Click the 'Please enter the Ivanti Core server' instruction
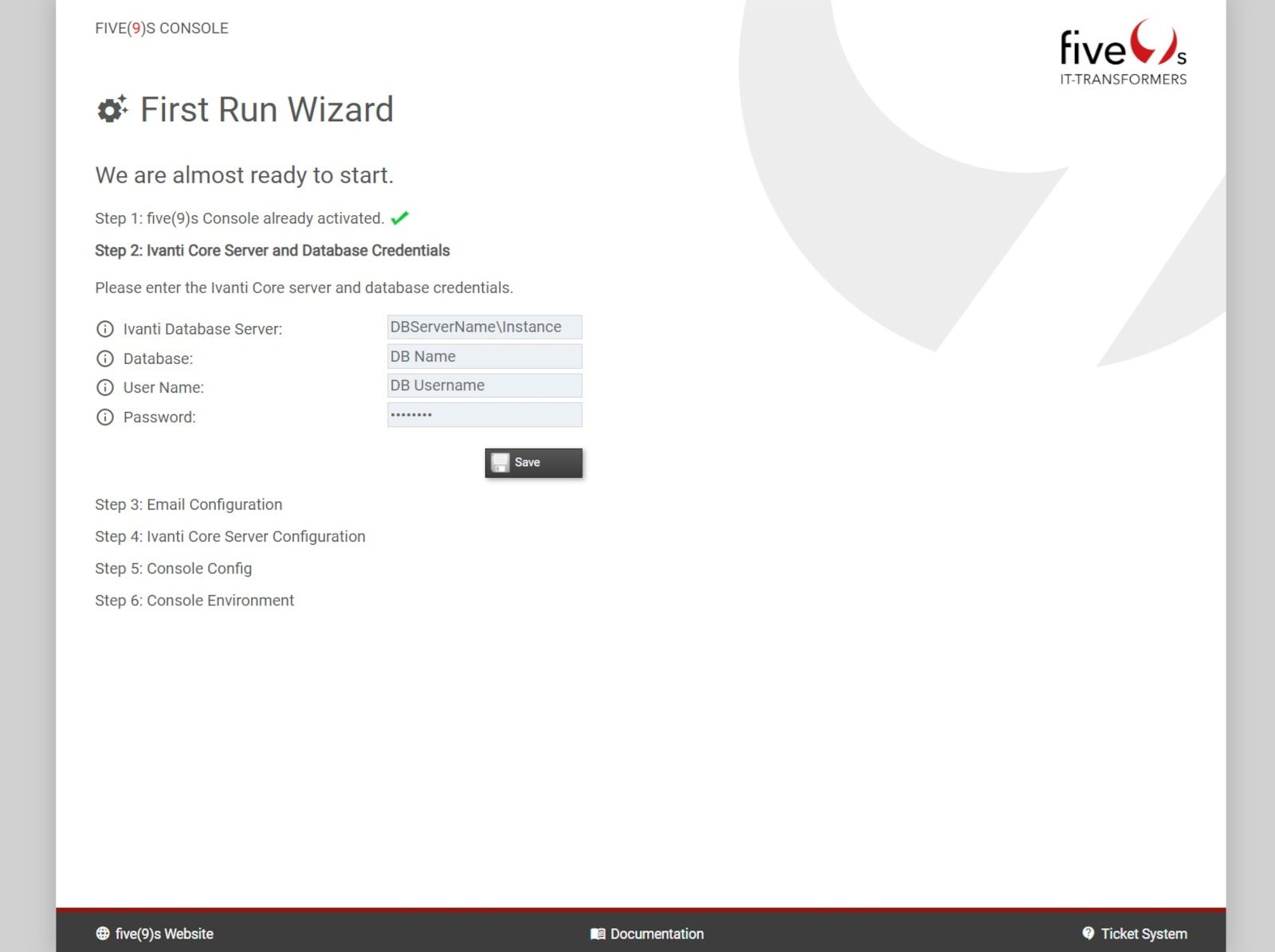This screenshot has height=952, width=1275. [304, 288]
